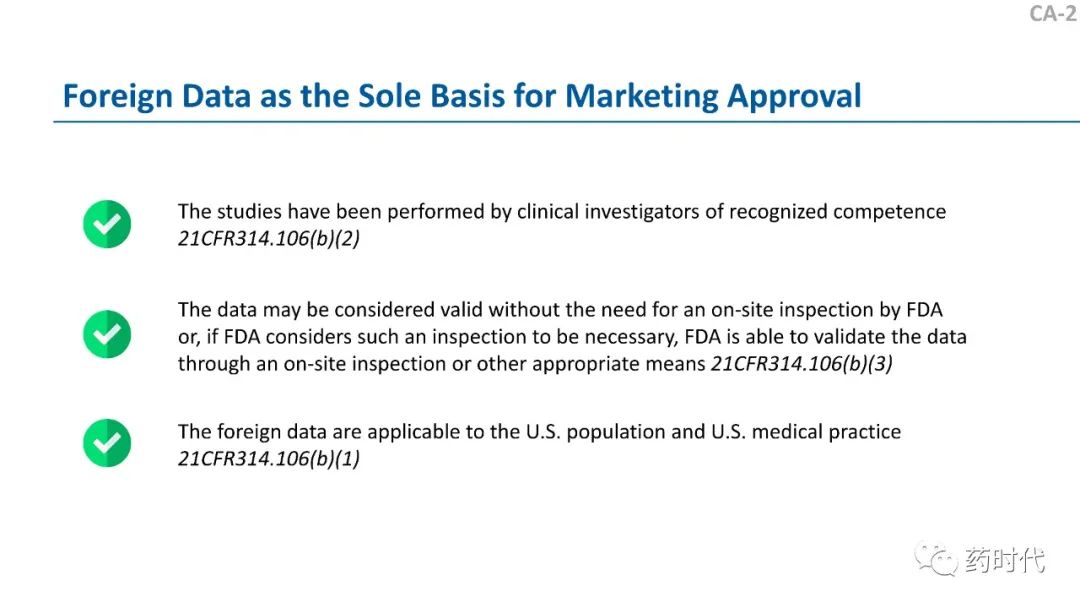Select the on-site inspection by FDA line

tap(560, 310)
